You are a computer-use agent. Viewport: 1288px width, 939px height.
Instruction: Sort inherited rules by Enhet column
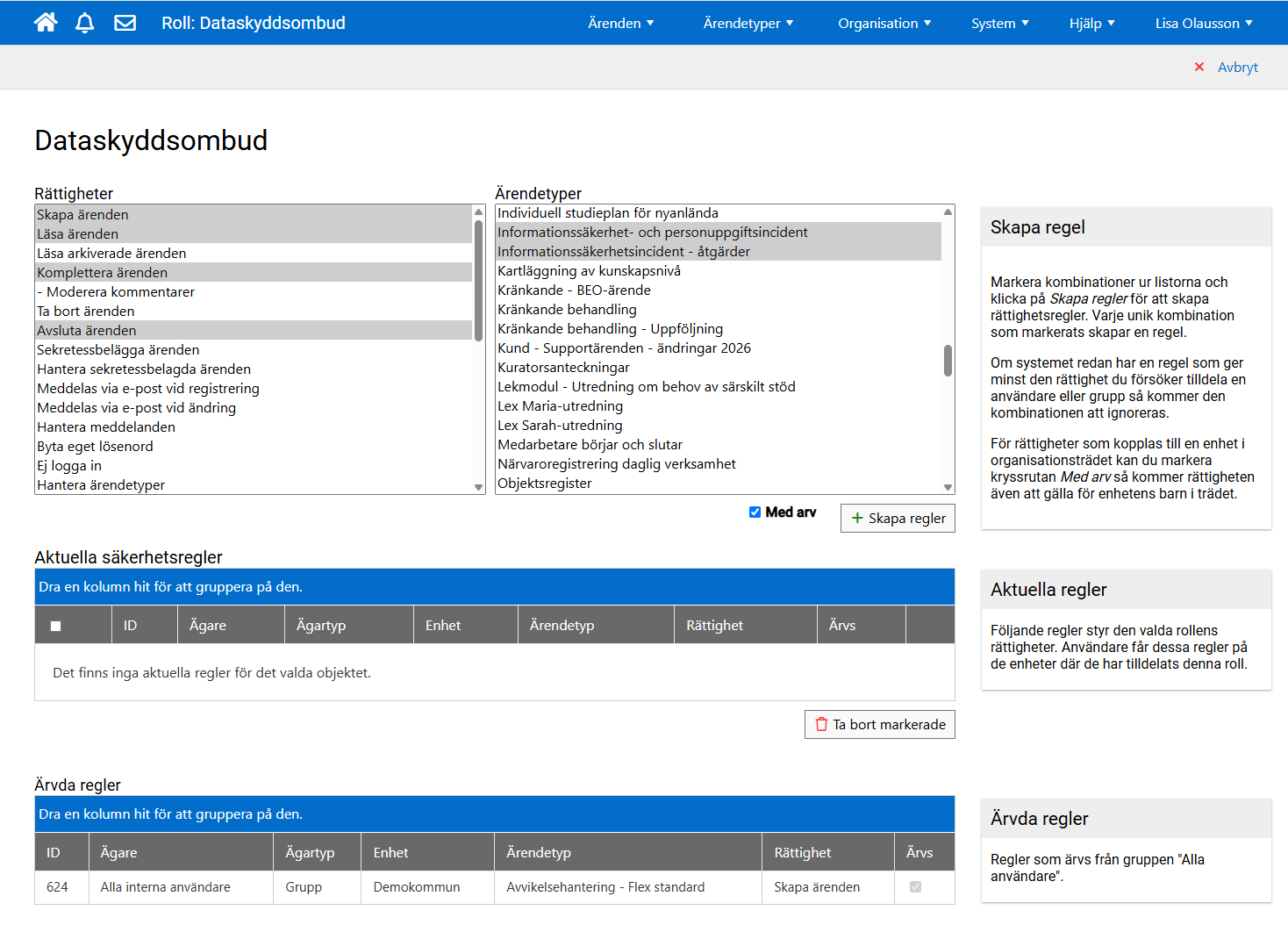391,852
